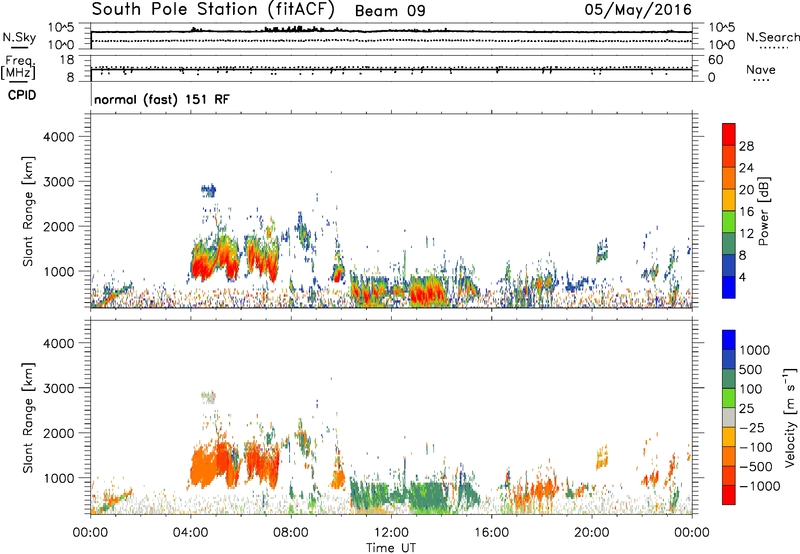This screenshot has height=554, width=800.
Task: Click the '28' Power colorbar tick label
Action: point(746,146)
